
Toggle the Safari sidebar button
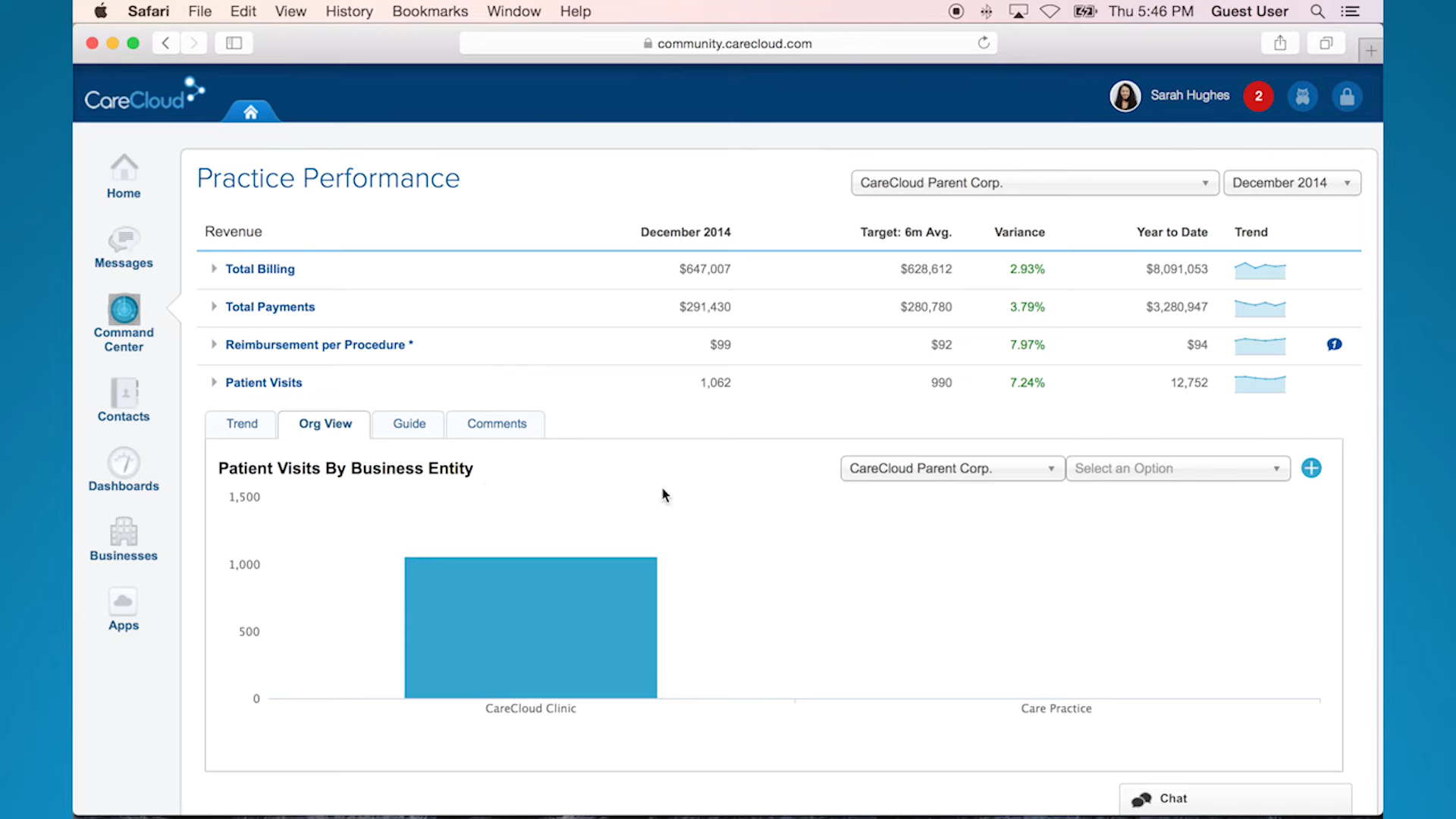tap(234, 43)
